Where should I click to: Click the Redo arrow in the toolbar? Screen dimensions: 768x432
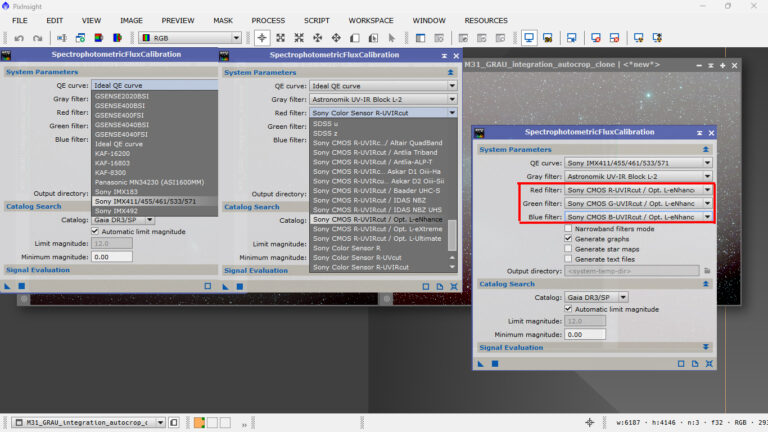[x=38, y=38]
